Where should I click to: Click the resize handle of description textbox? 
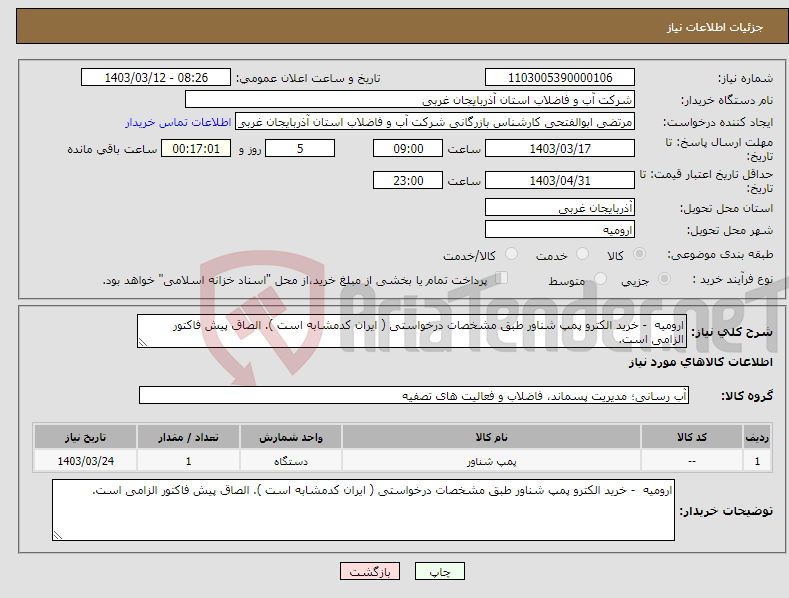(x=143, y=342)
